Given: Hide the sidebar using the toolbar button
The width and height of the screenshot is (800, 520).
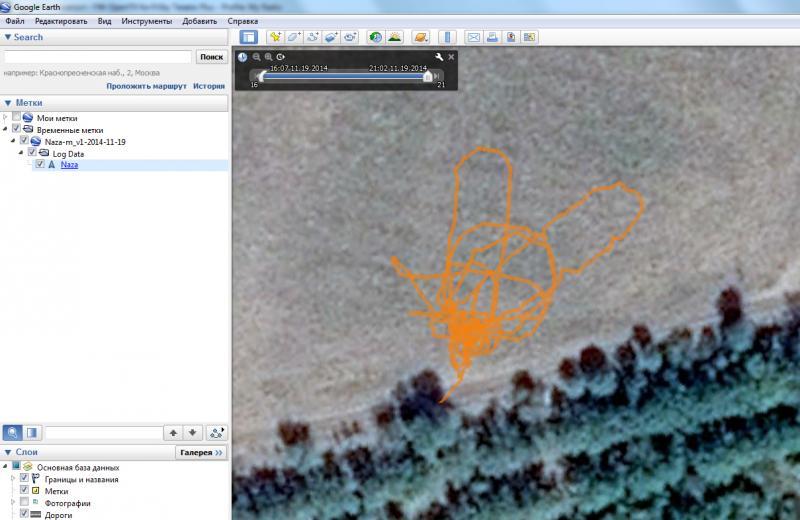Looking at the screenshot, I should [248, 37].
